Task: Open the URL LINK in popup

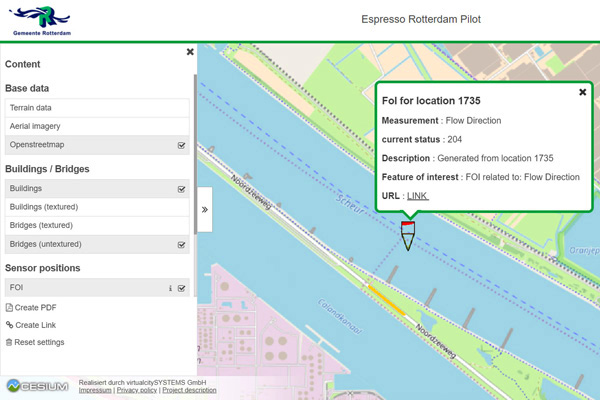Action: click(417, 196)
